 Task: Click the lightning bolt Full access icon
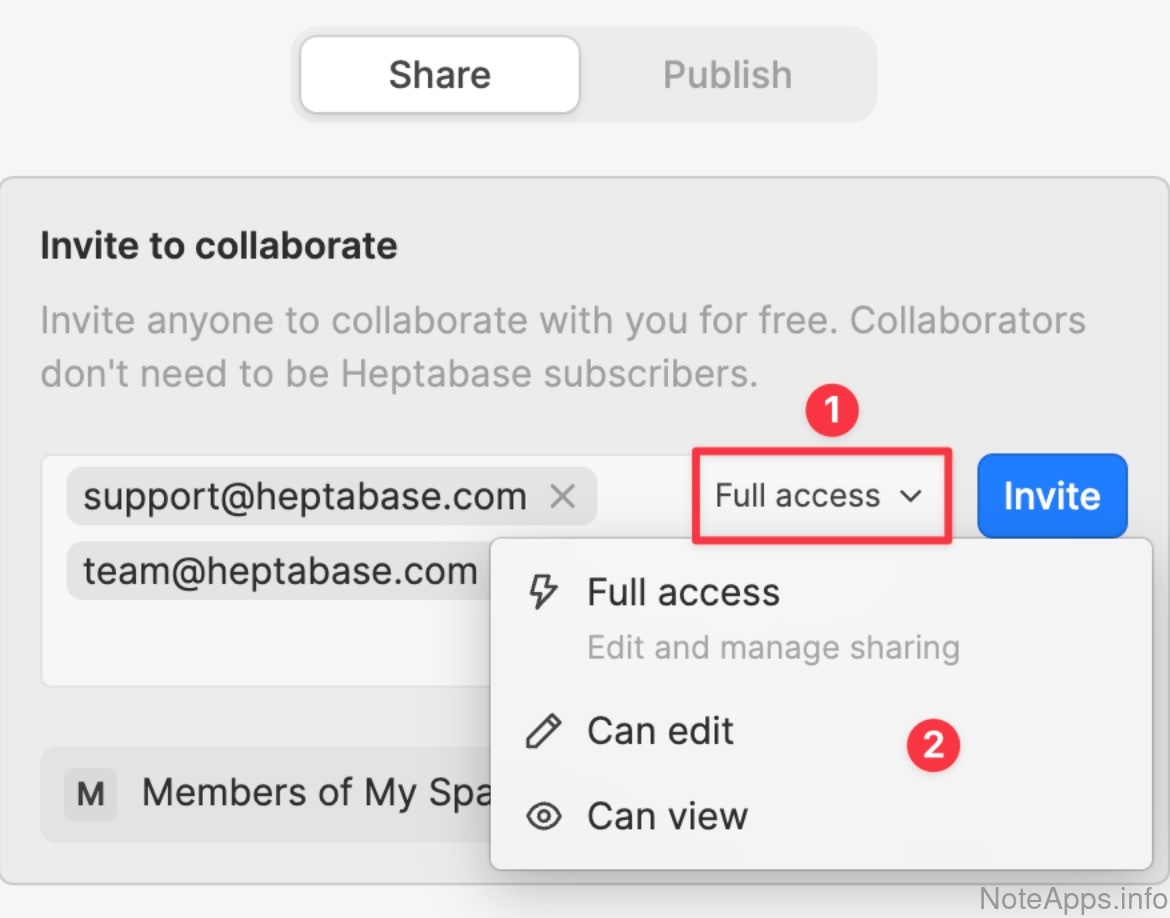coord(543,593)
